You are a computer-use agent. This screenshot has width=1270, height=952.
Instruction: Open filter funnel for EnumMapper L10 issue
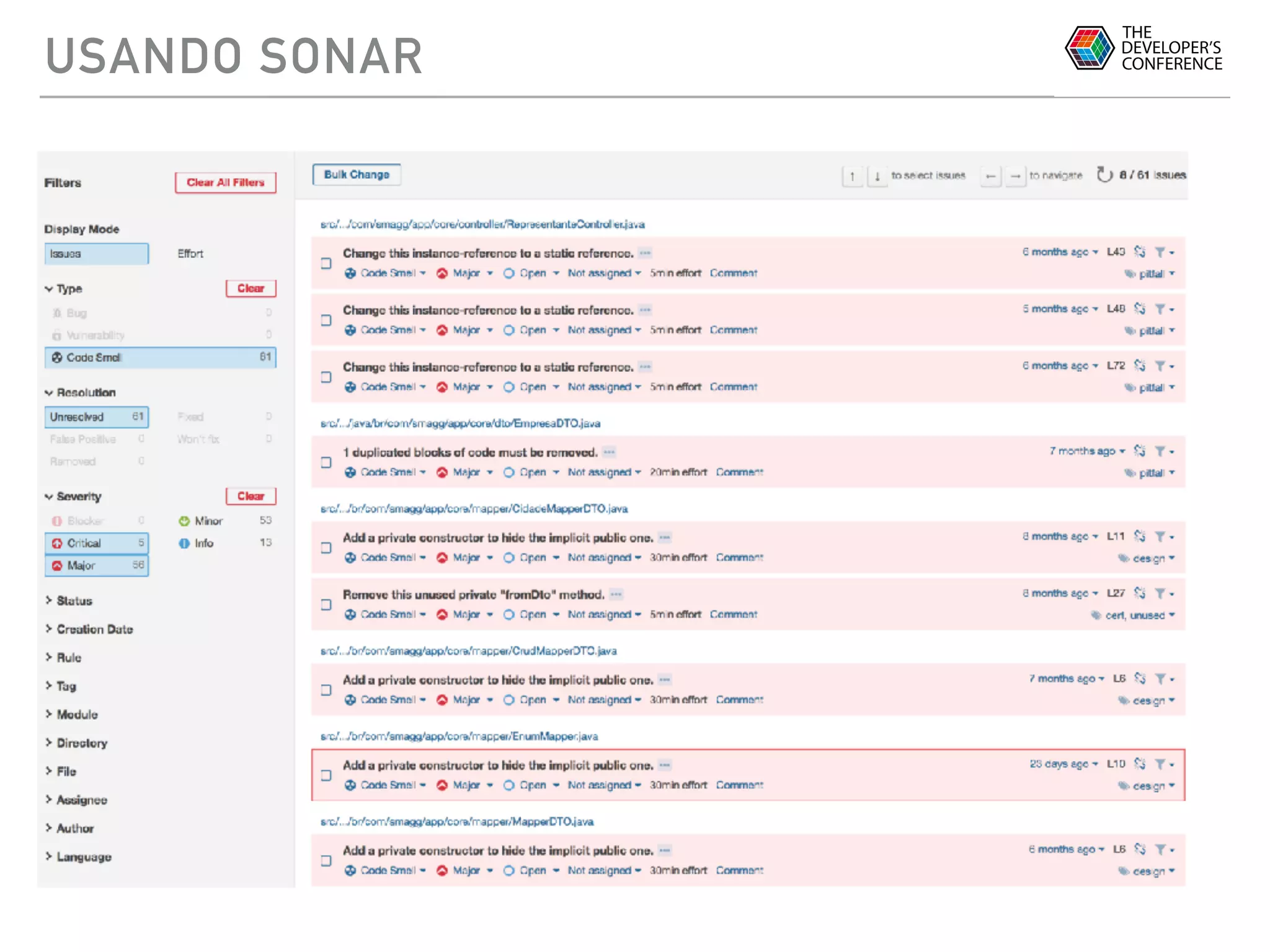[1164, 764]
